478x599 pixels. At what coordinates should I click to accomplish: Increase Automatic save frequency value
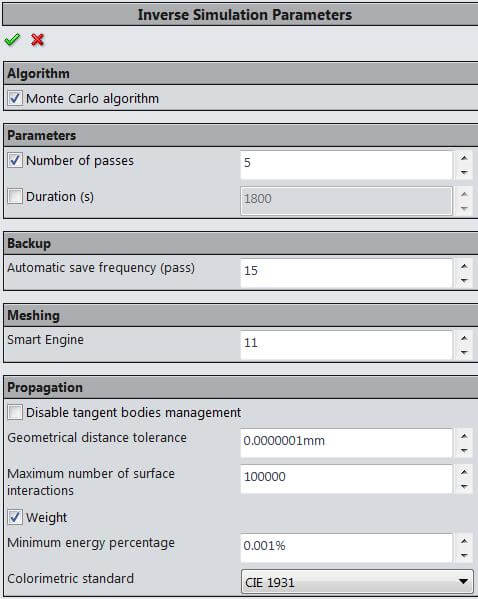464,266
